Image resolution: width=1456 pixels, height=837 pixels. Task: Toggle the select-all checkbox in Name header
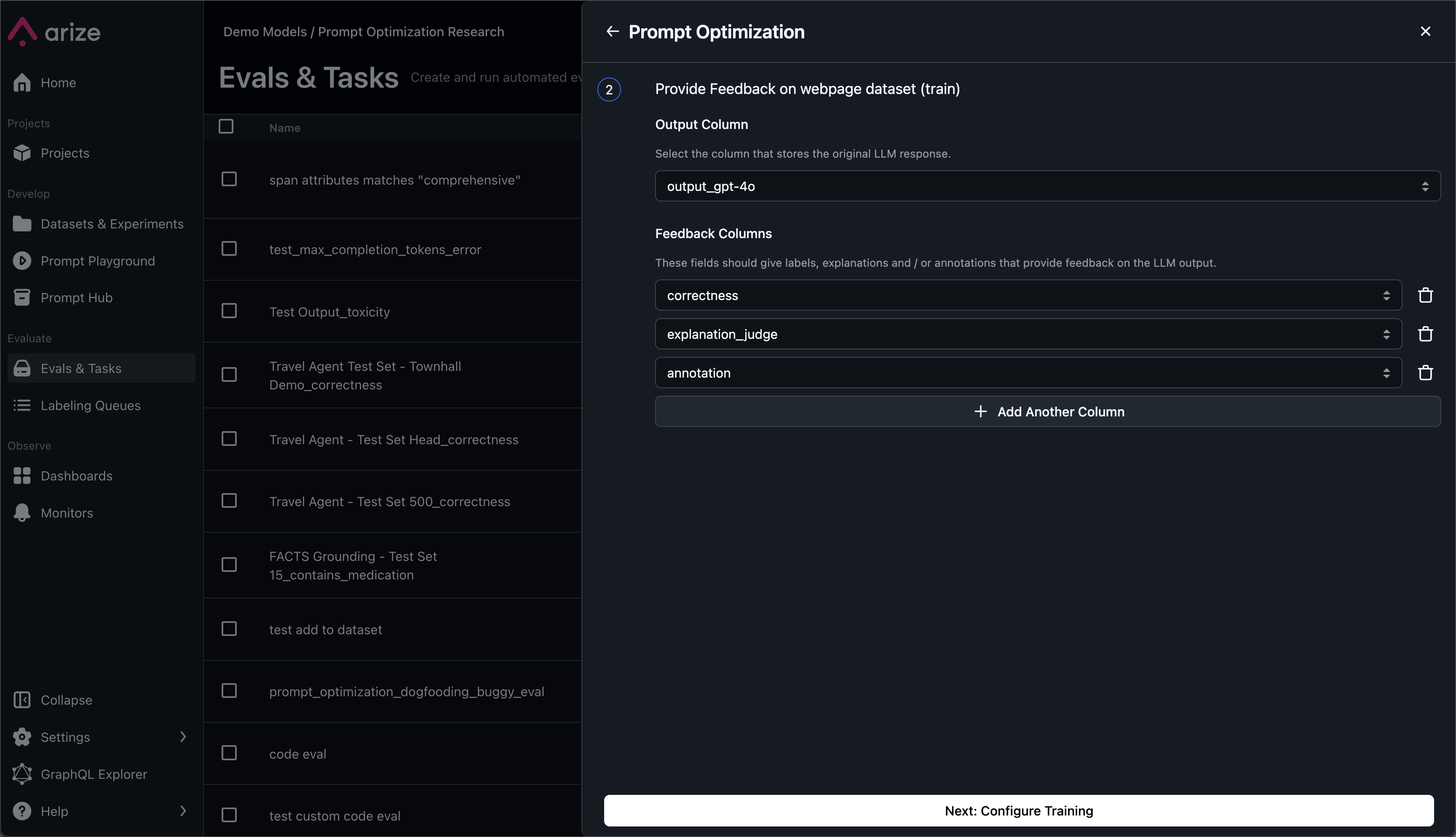pos(226,126)
